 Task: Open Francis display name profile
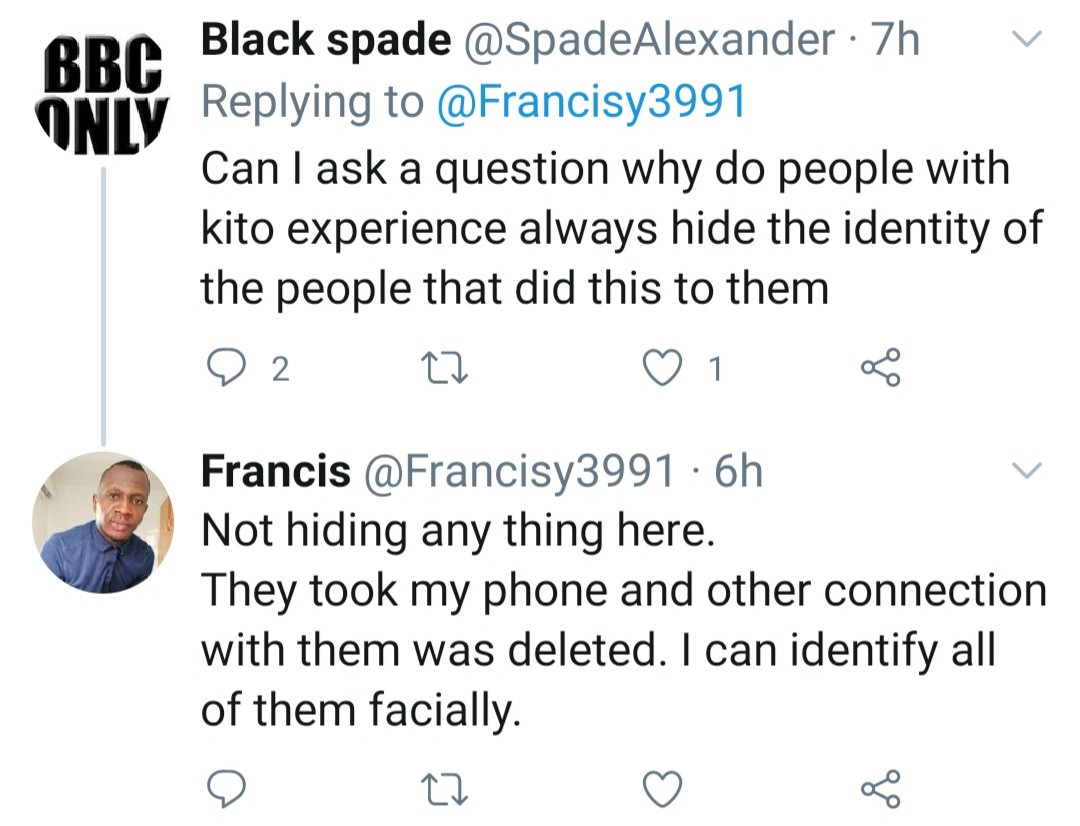coord(276,471)
